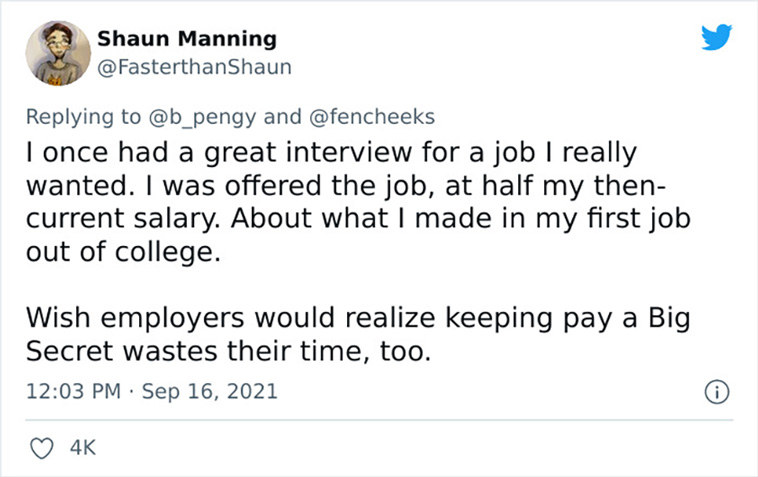The height and width of the screenshot is (477, 758).
Task: Select the "I once had a great interview" line
Action: [332, 153]
